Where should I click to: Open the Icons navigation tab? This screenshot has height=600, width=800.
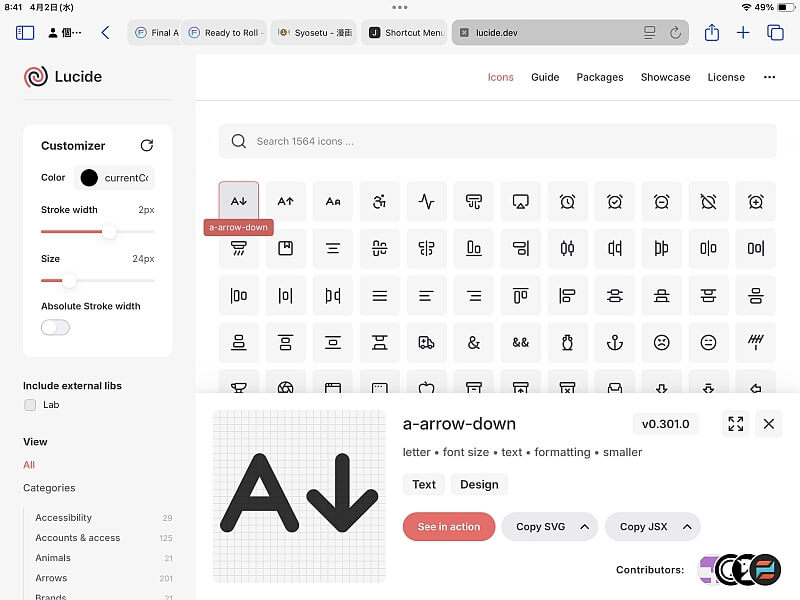click(501, 77)
